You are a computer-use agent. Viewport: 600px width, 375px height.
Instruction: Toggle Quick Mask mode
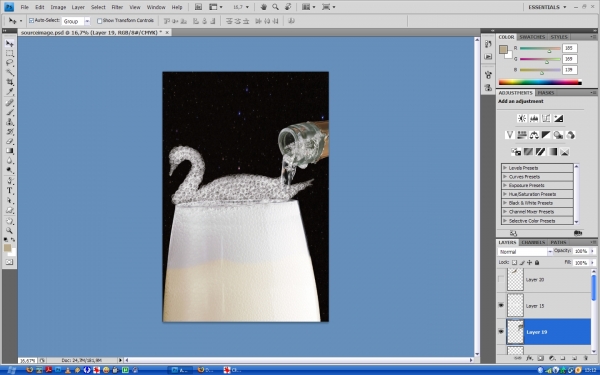pyautogui.click(x=10, y=262)
